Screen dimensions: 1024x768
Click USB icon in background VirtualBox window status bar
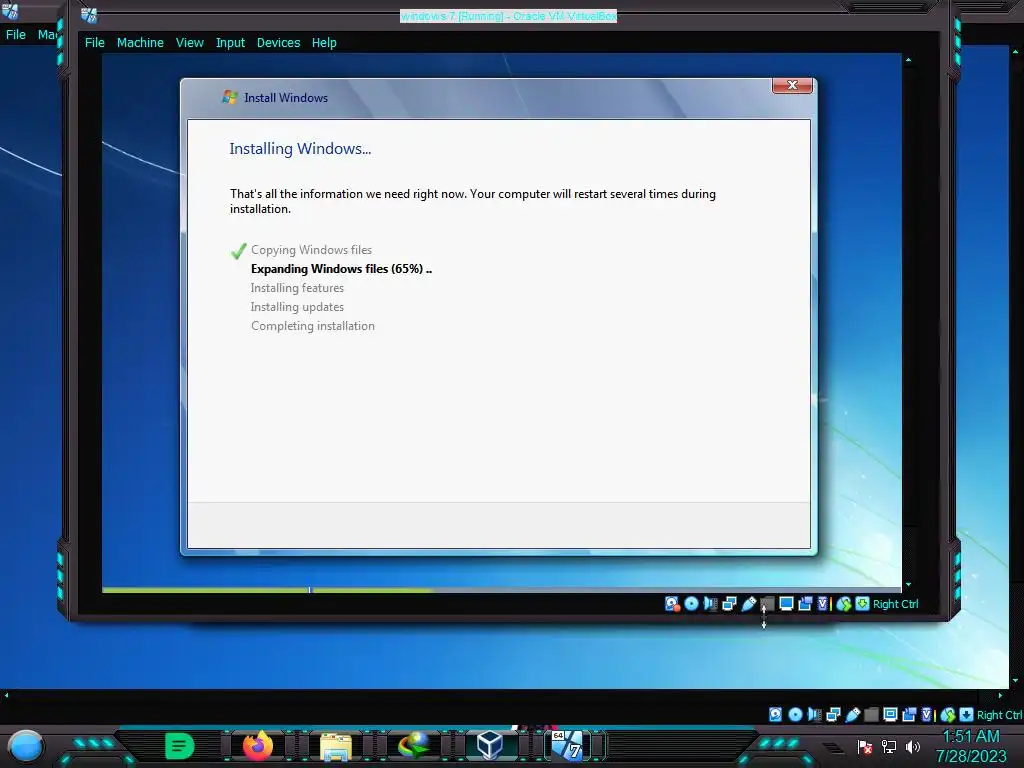[852, 714]
